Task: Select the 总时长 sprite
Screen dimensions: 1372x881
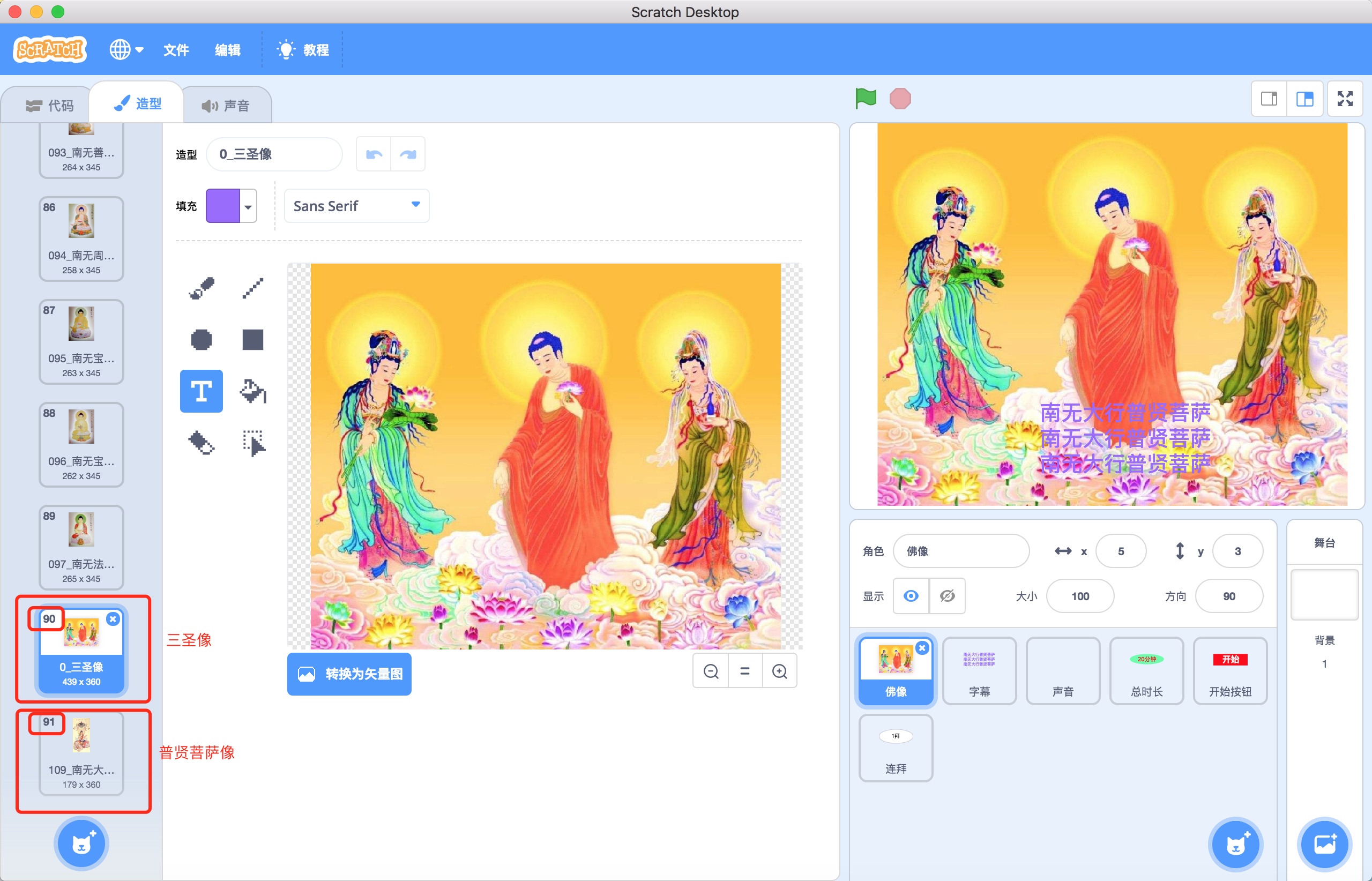Action: [x=1146, y=670]
